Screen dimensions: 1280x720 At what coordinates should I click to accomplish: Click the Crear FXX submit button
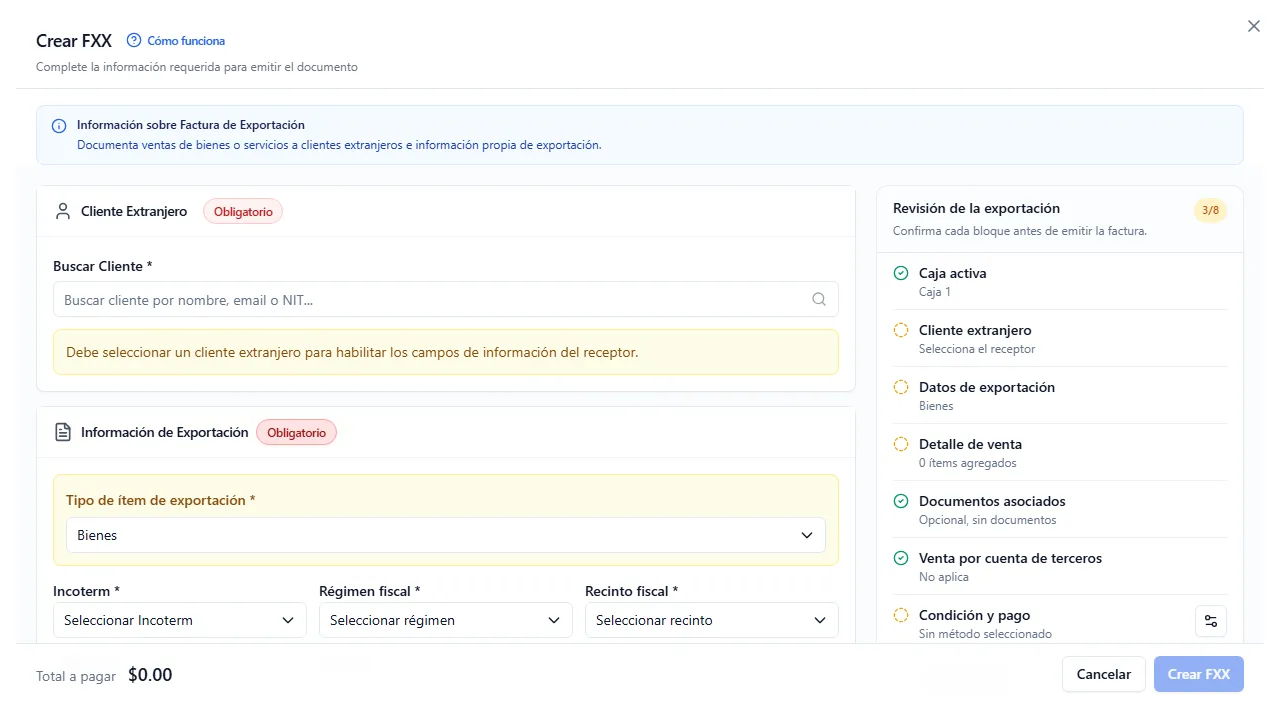[1199, 674]
